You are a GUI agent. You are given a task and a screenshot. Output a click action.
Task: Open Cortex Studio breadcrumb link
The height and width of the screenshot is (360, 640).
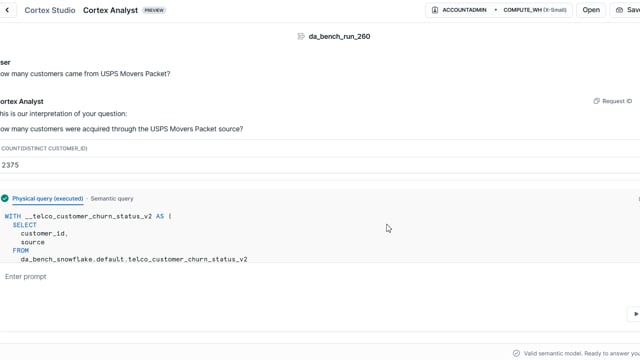point(50,10)
